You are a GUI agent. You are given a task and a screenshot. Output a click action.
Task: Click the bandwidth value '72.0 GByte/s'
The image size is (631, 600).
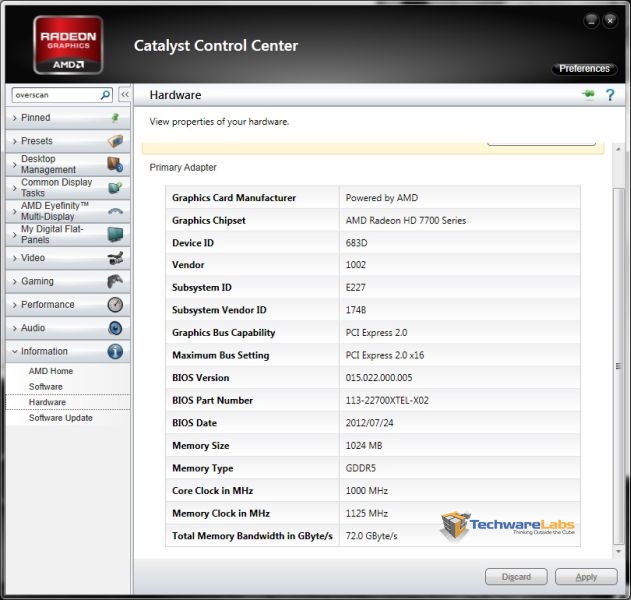click(x=371, y=536)
